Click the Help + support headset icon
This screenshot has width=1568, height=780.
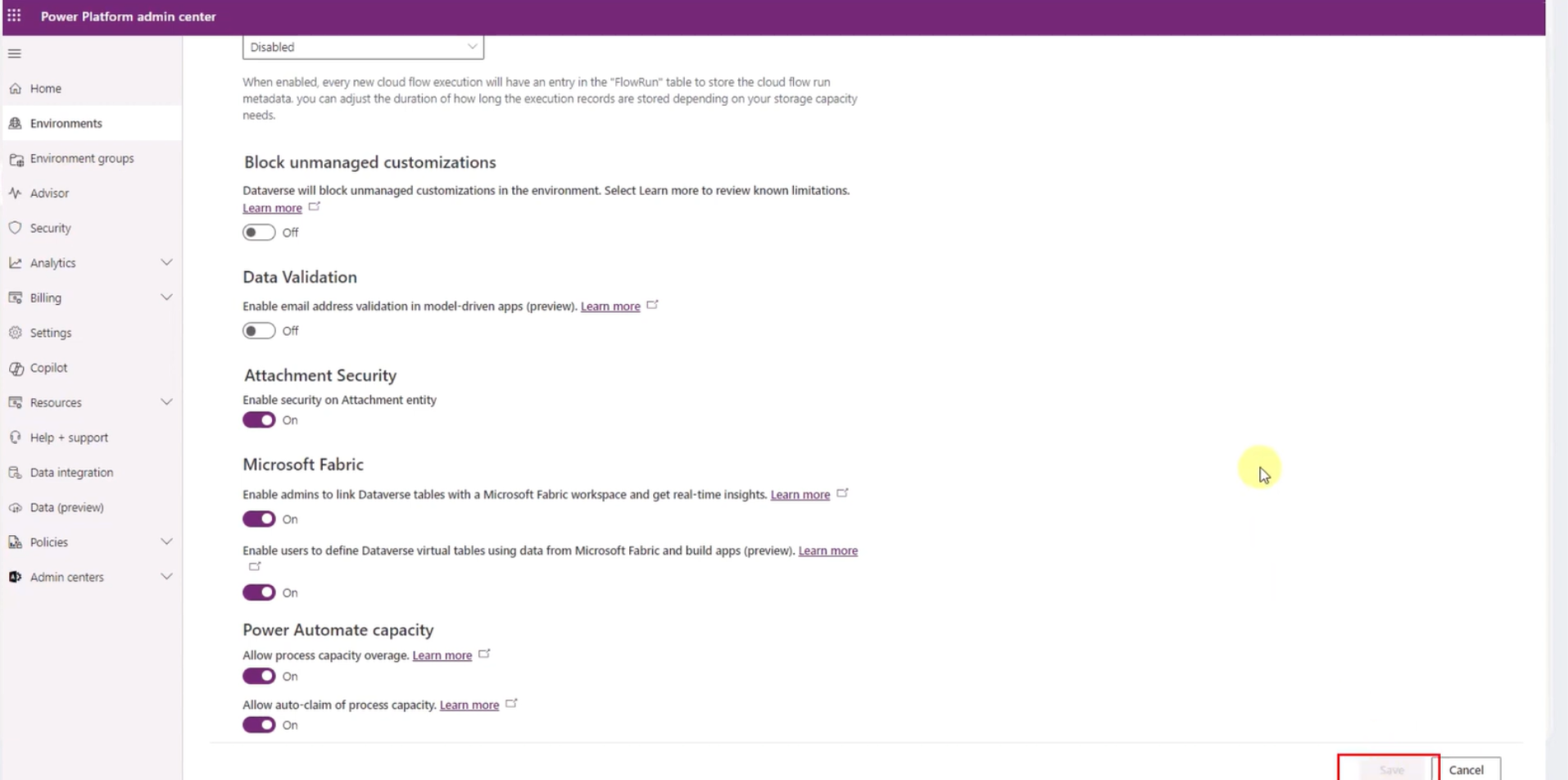point(16,438)
